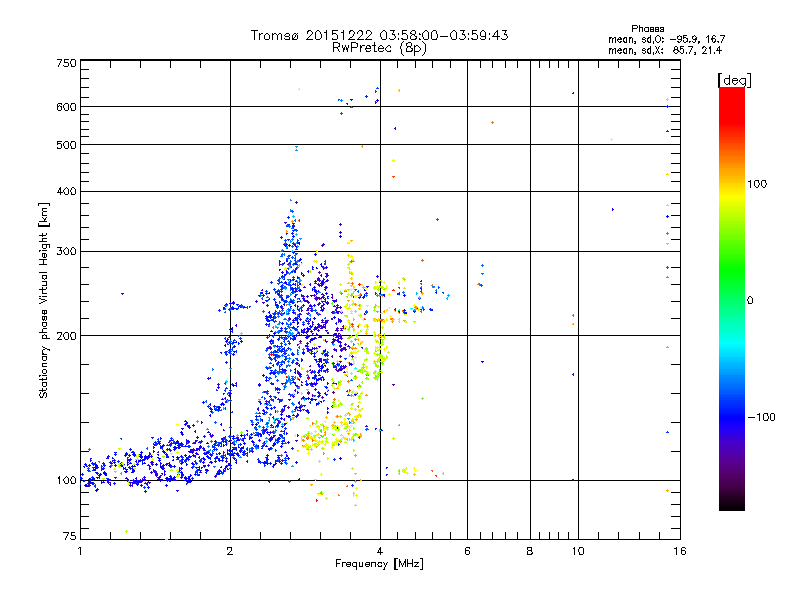Click the "mean, sd,O: -95.9, 16.7" statistic
This screenshot has height=600, width=800.
[x=666, y=39]
